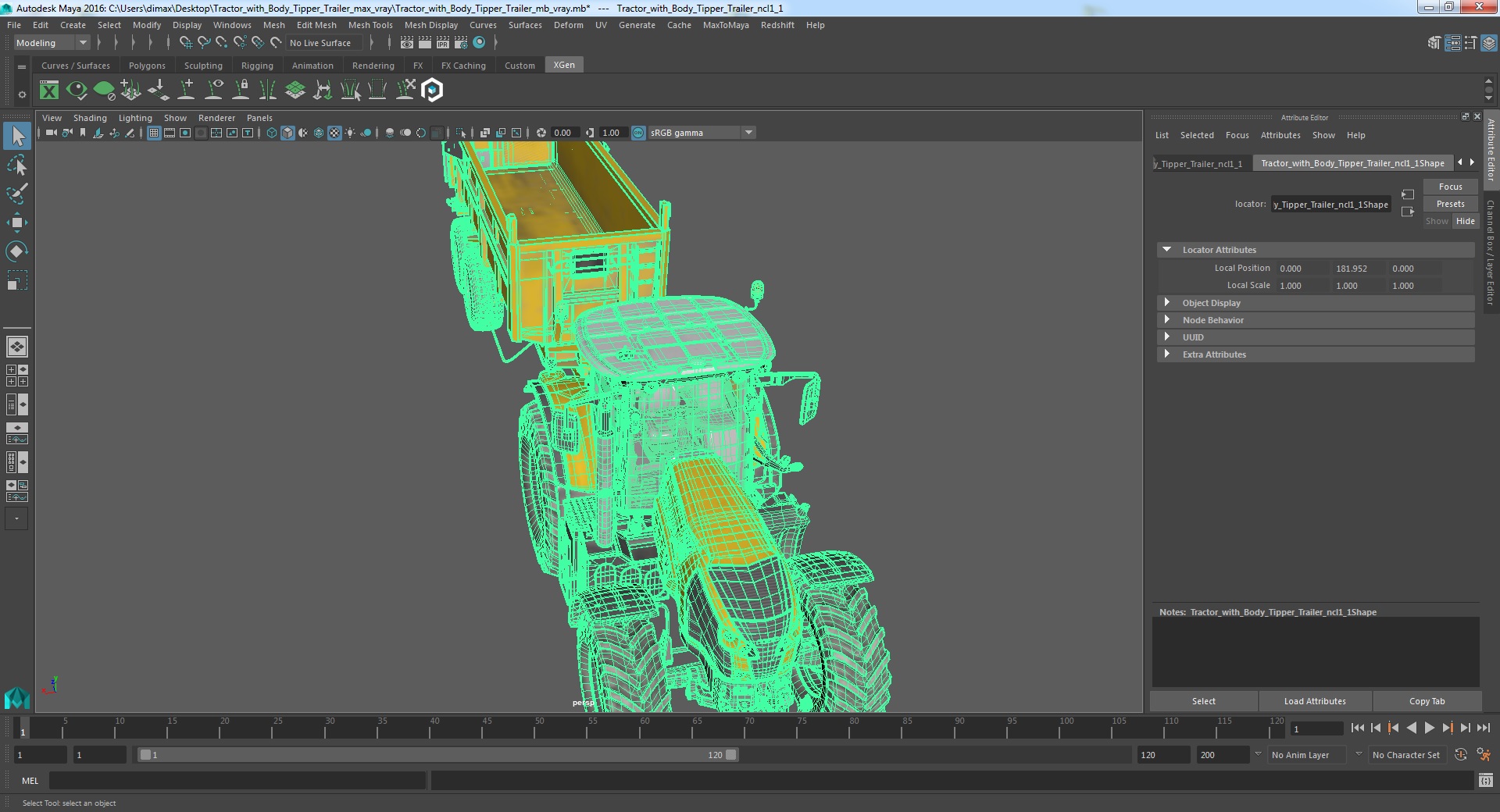Start IPR render icon

point(443,43)
